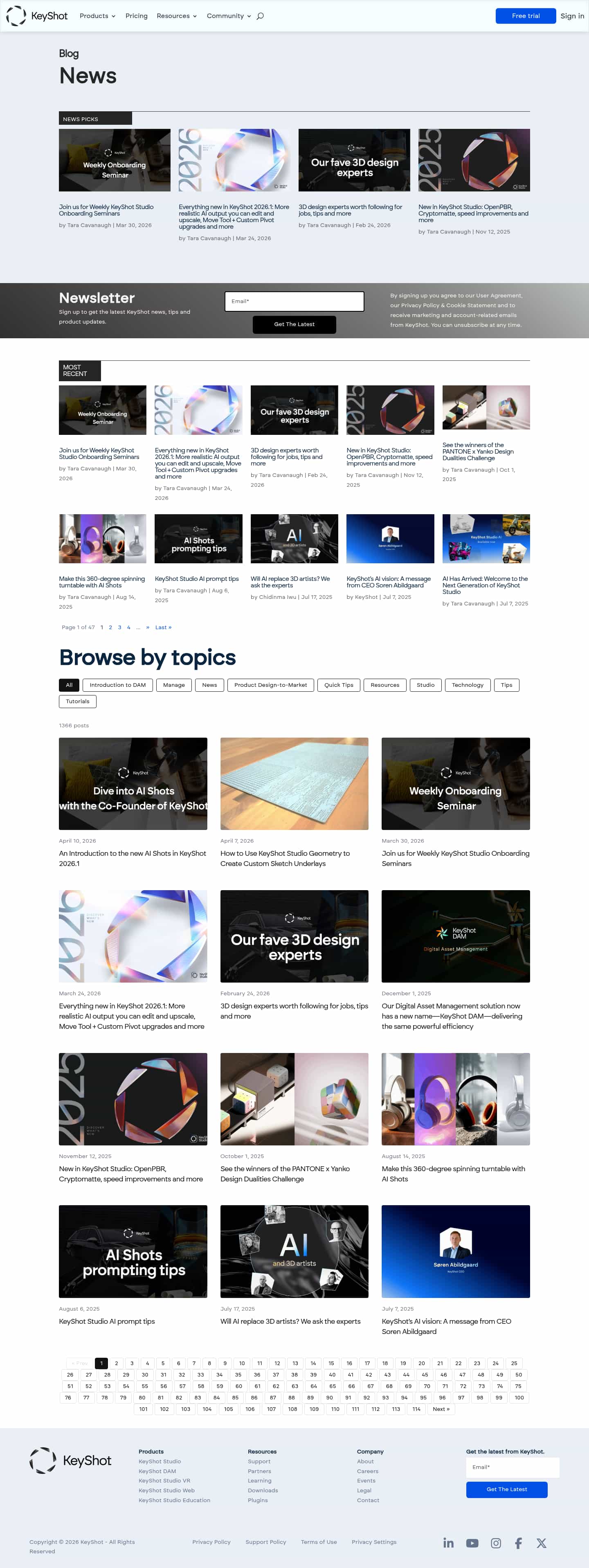Viewport: 589px width, 1568px height.
Task: Open KeyShot's Facebook icon
Action: (x=518, y=1543)
